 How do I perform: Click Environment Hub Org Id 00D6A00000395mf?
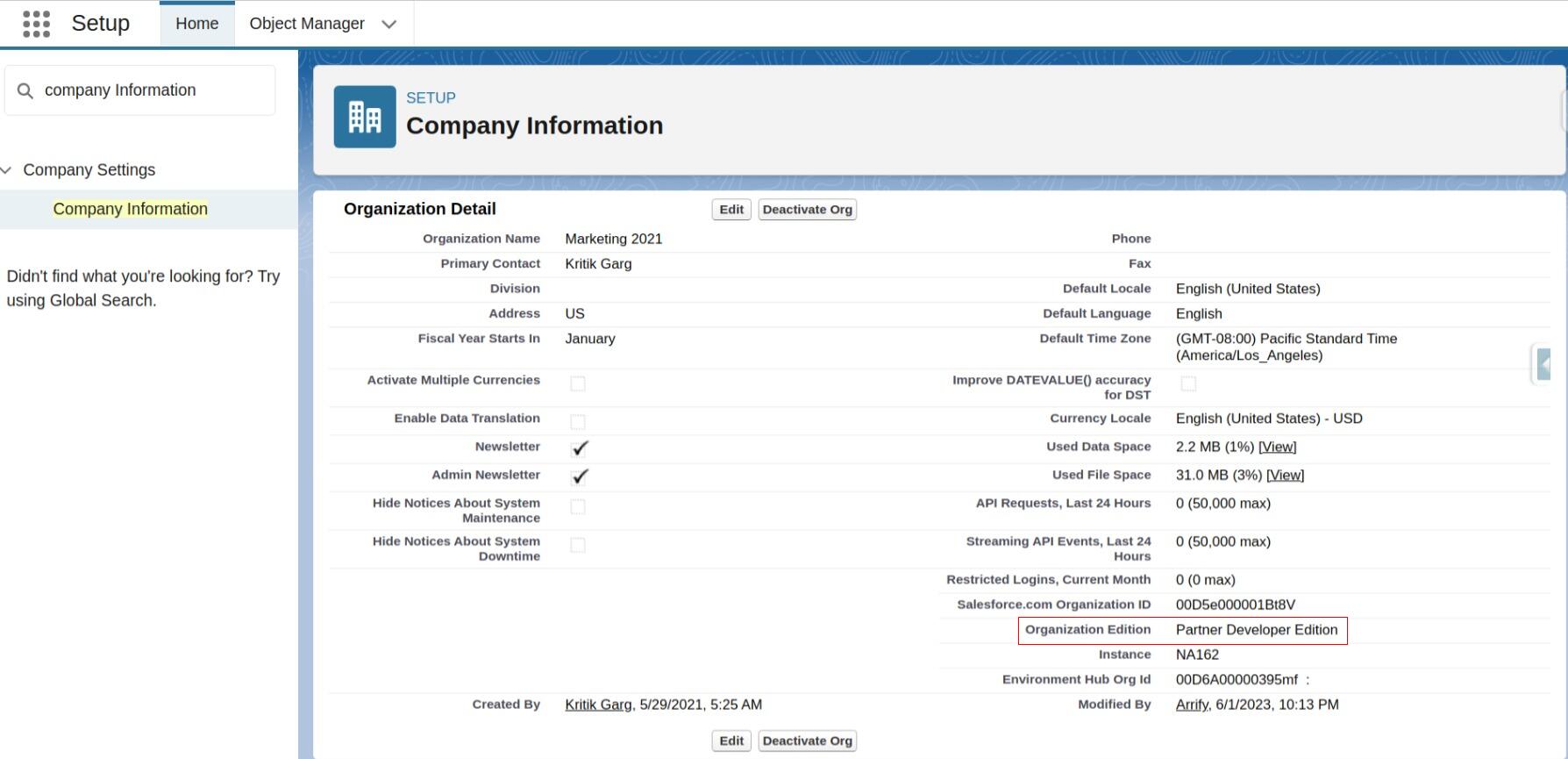click(x=1237, y=680)
